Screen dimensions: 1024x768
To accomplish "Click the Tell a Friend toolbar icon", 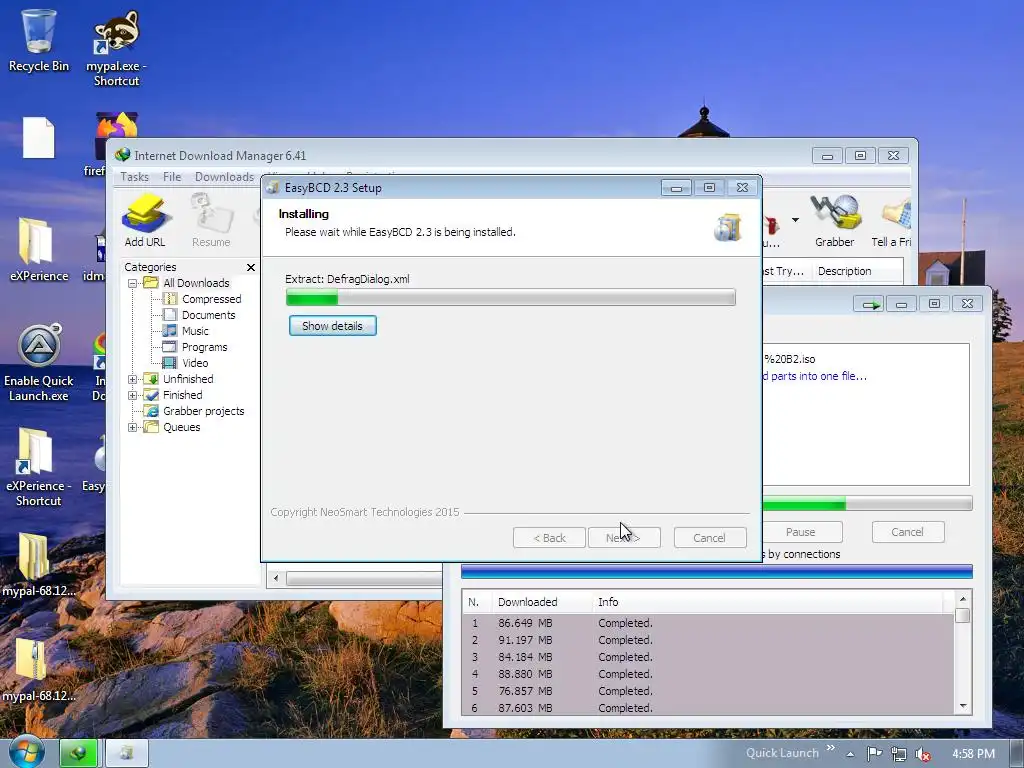I will click(892, 220).
